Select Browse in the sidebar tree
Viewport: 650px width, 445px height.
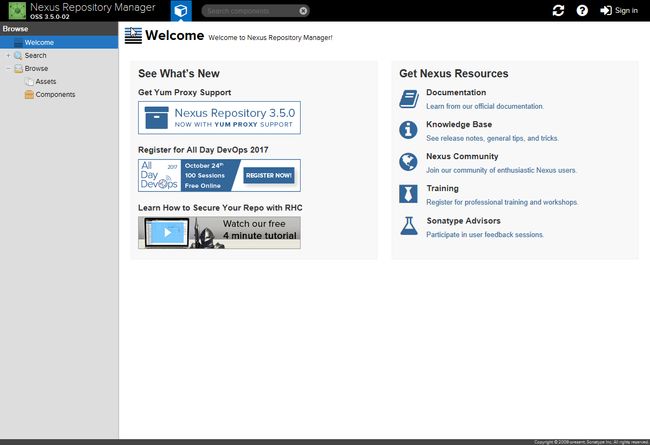click(x=36, y=68)
